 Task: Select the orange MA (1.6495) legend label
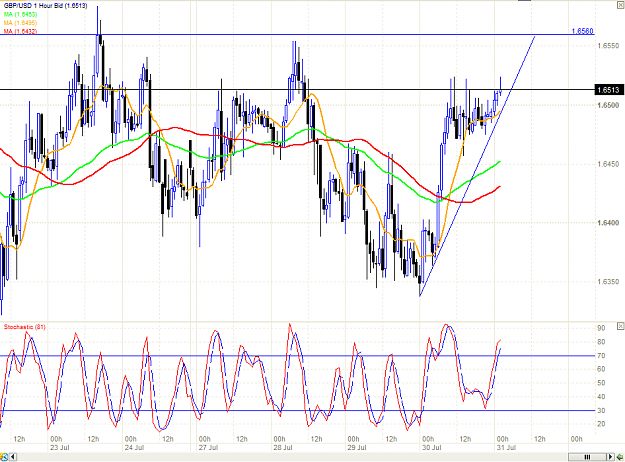pyautogui.click(x=20, y=23)
